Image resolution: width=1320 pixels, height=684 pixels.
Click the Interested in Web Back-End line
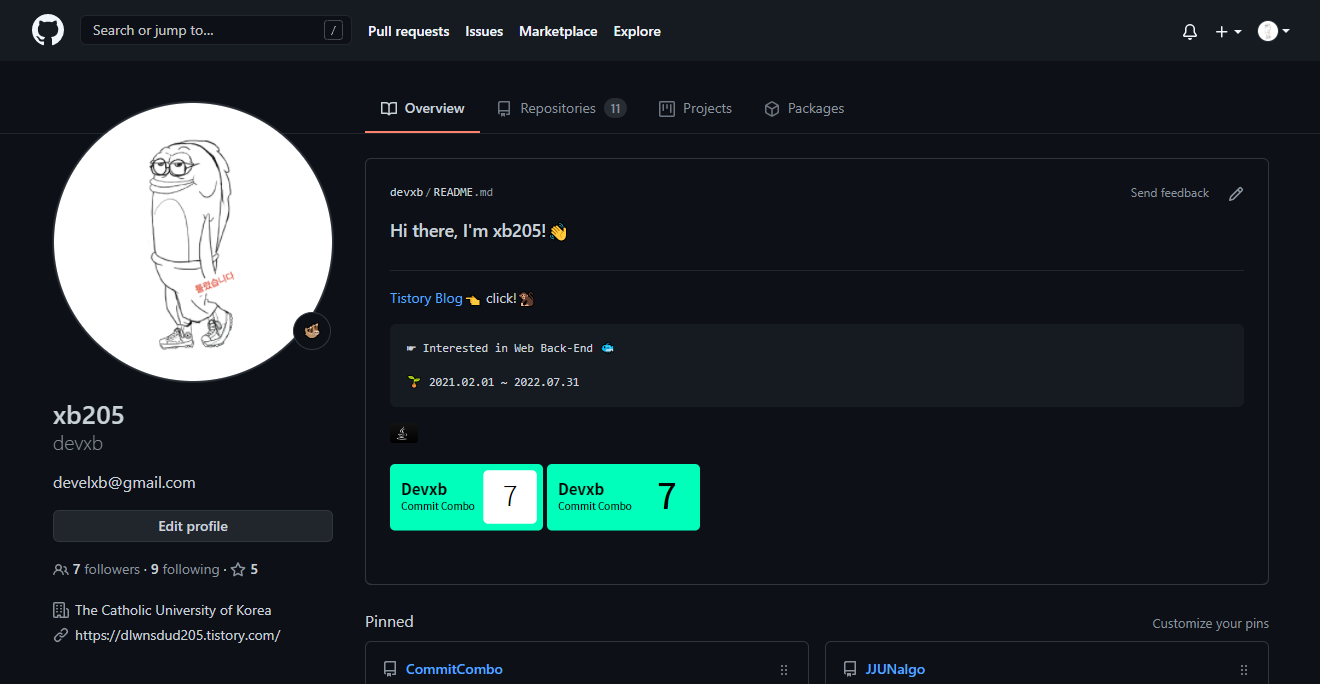tap(509, 348)
